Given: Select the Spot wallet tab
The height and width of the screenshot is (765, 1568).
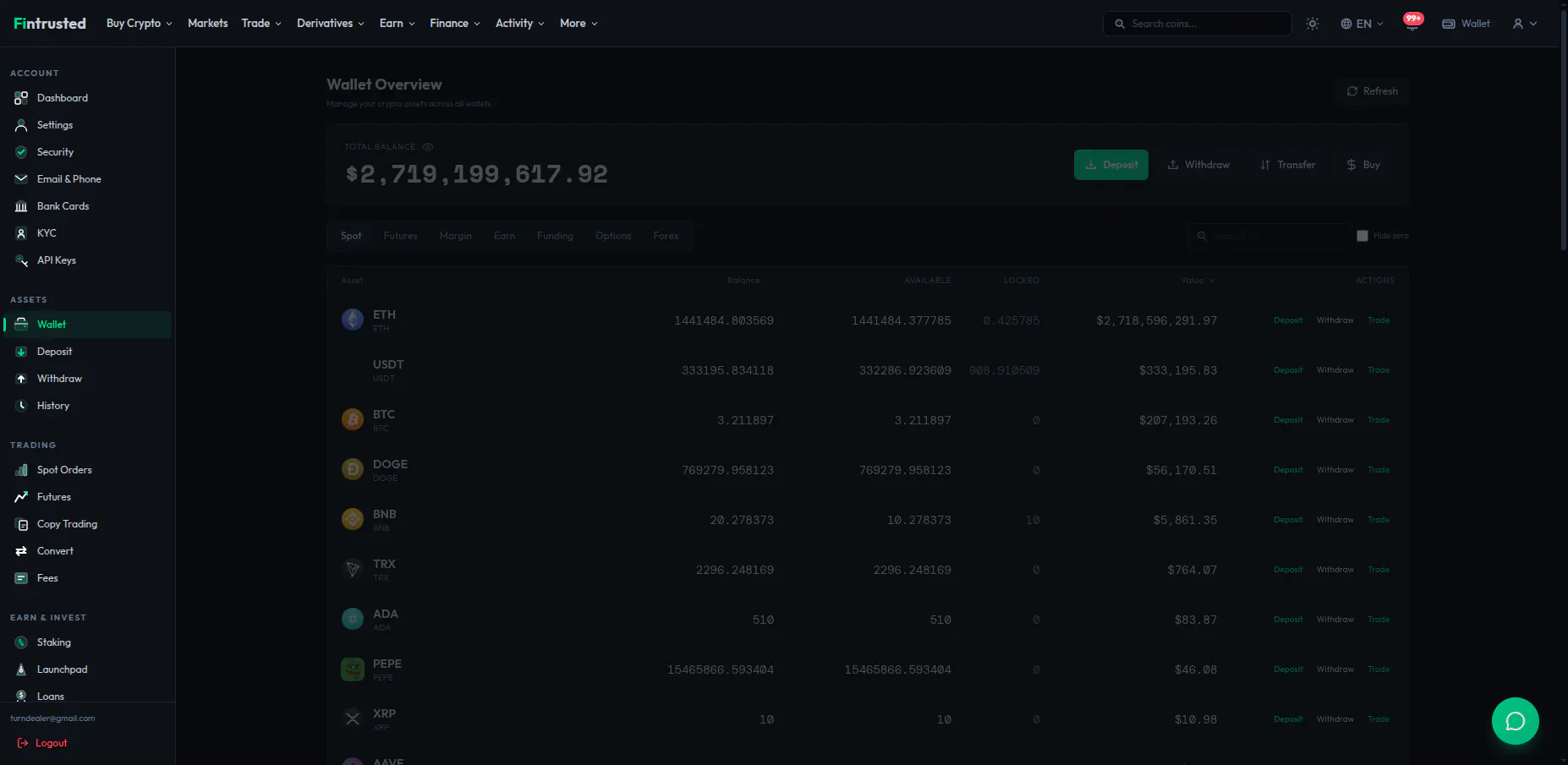Looking at the screenshot, I should pyautogui.click(x=351, y=236).
